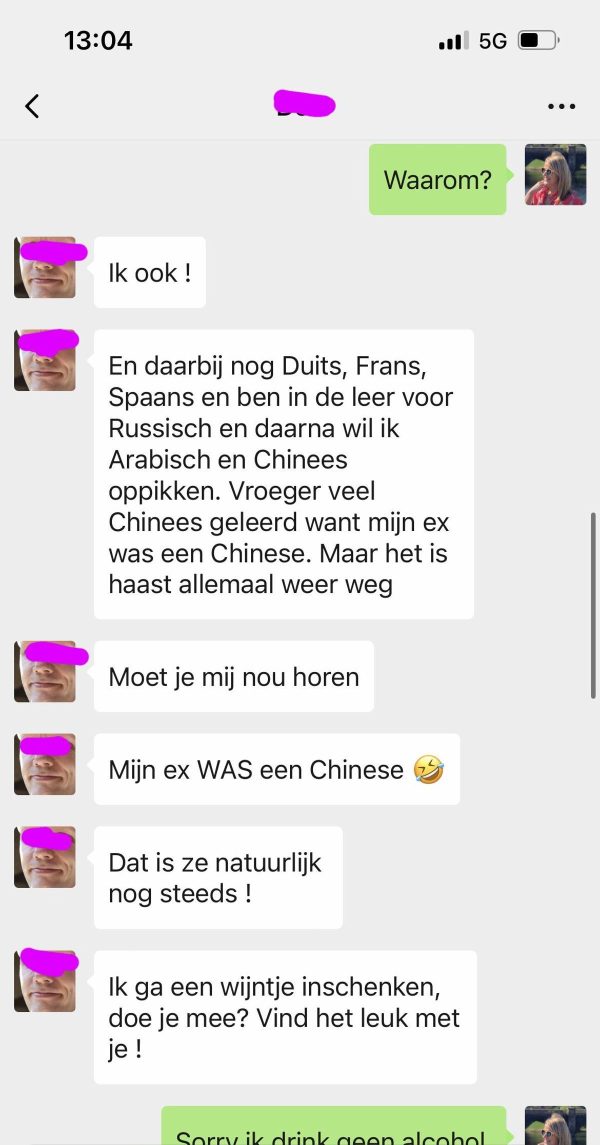Tap avatar beside 'Mijn ex WAS een Chinese'
Image resolution: width=600 pixels, height=1145 pixels.
pos(45,765)
